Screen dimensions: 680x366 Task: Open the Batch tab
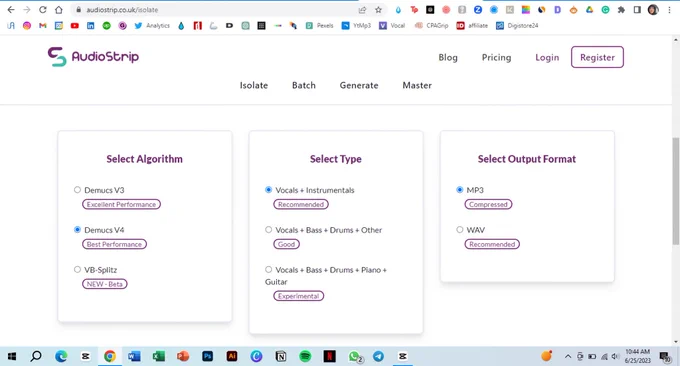click(304, 85)
